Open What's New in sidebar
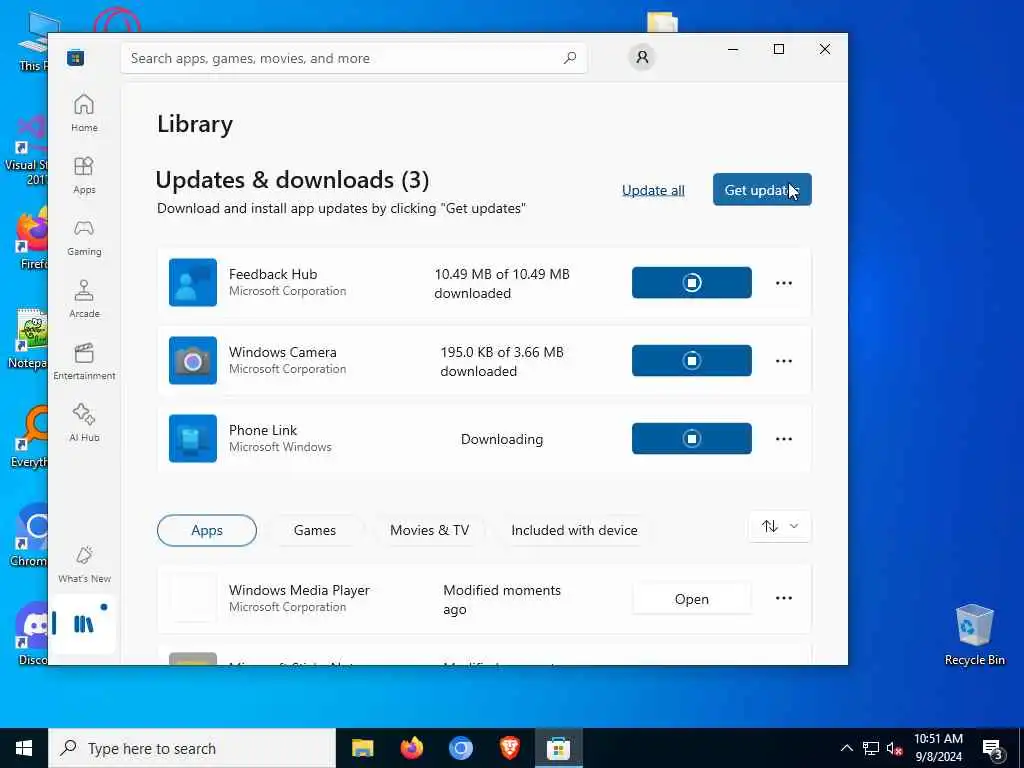The image size is (1024, 768). pos(84,564)
